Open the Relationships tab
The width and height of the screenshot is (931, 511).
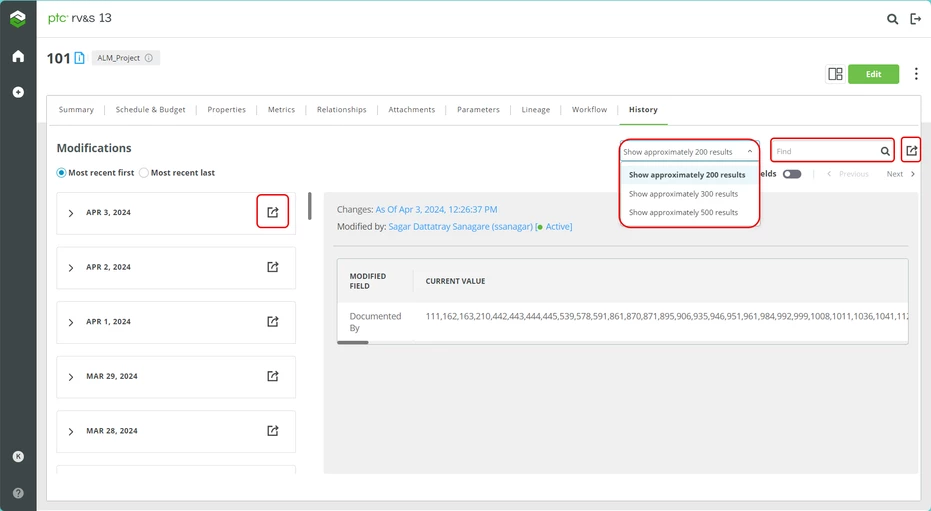coord(341,110)
